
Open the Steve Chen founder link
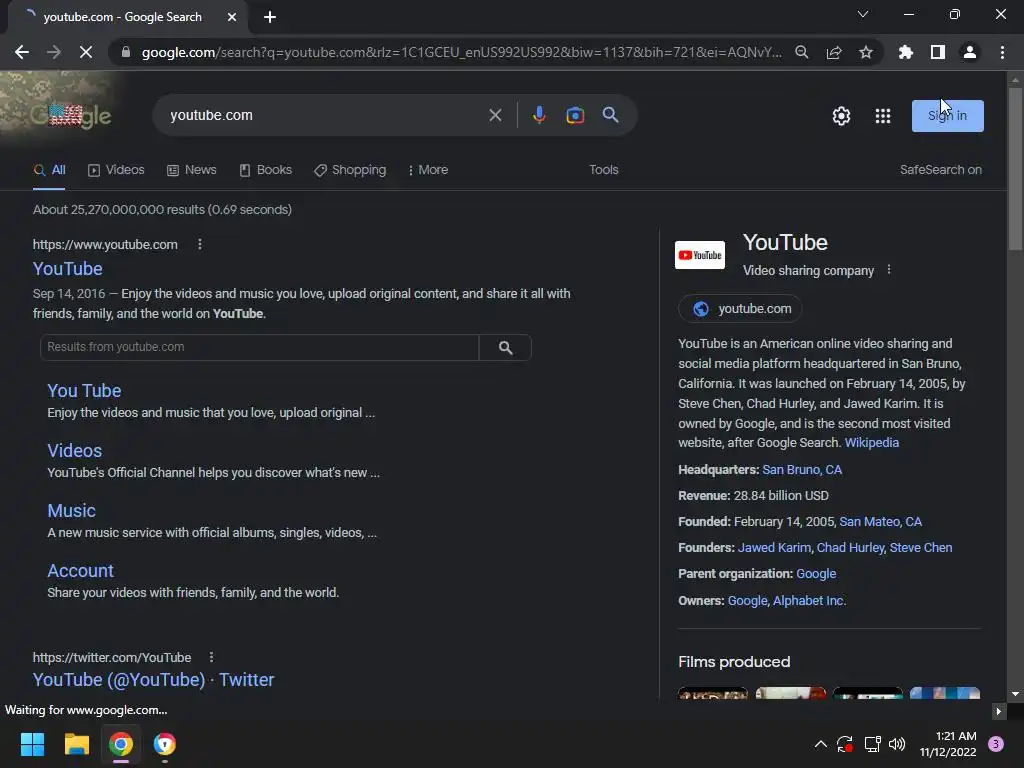coord(921,548)
